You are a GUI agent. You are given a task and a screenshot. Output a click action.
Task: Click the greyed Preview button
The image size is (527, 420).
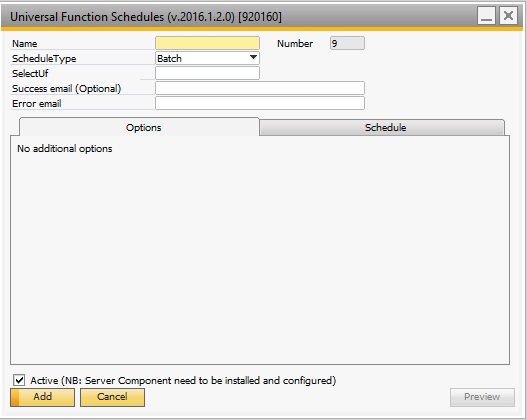482,397
